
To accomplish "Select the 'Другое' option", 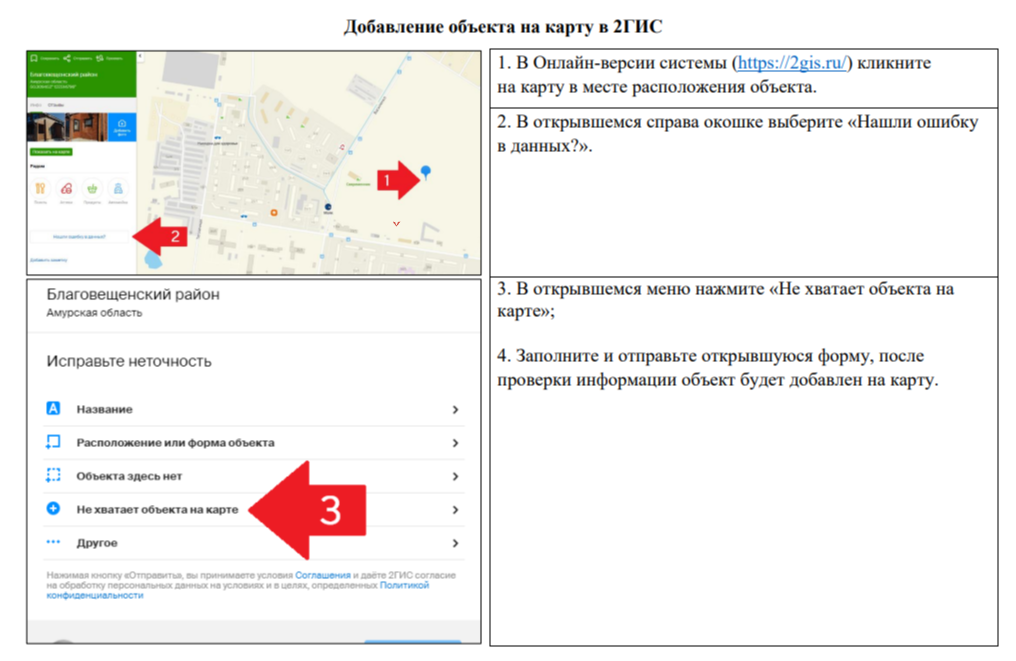I will [254, 543].
